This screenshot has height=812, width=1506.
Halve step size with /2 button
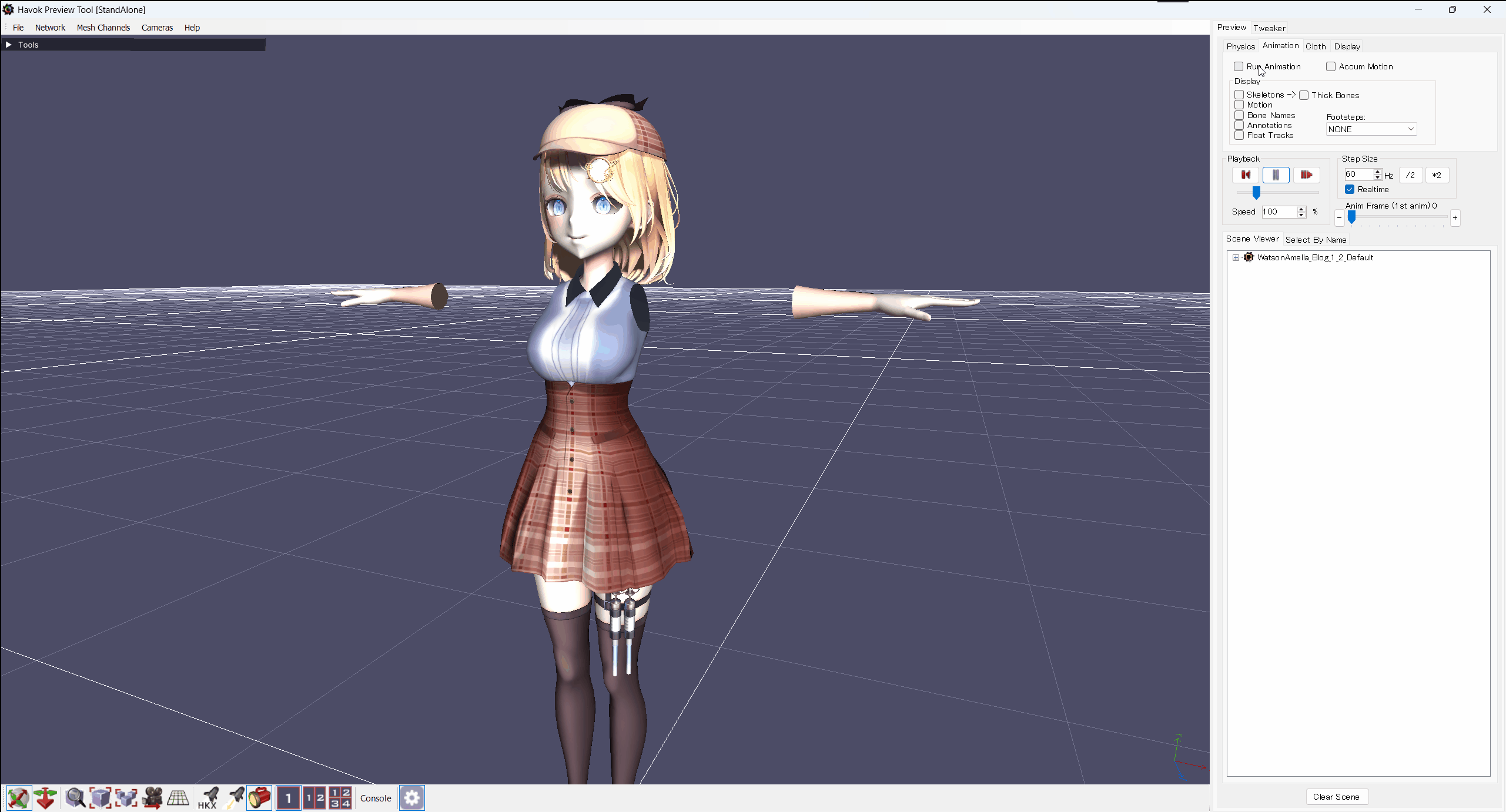[x=1410, y=175]
